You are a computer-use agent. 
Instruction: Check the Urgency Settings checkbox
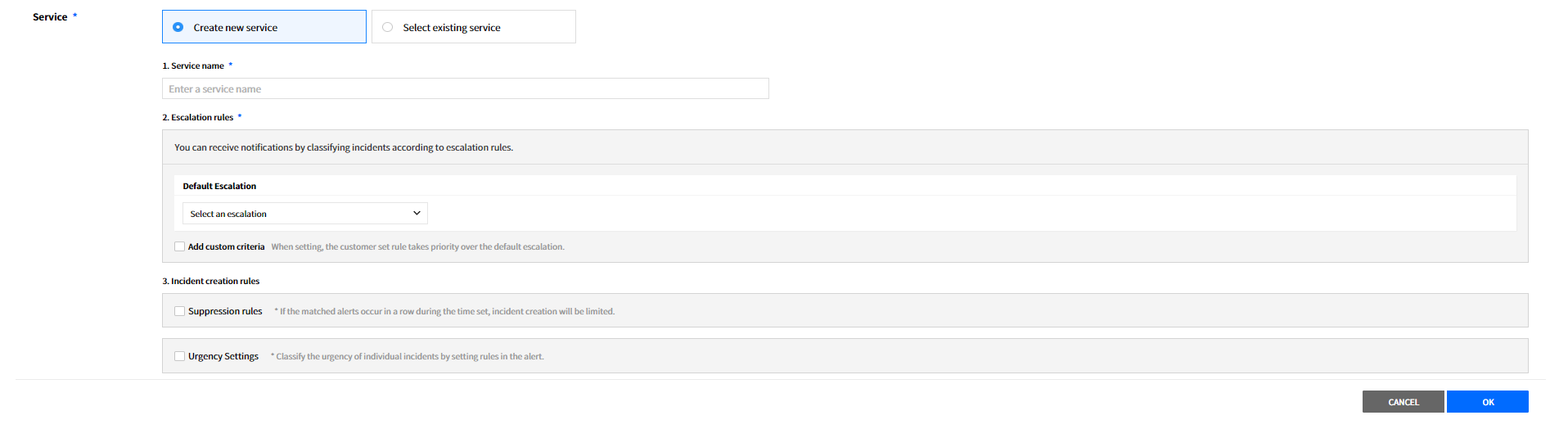[x=180, y=356]
